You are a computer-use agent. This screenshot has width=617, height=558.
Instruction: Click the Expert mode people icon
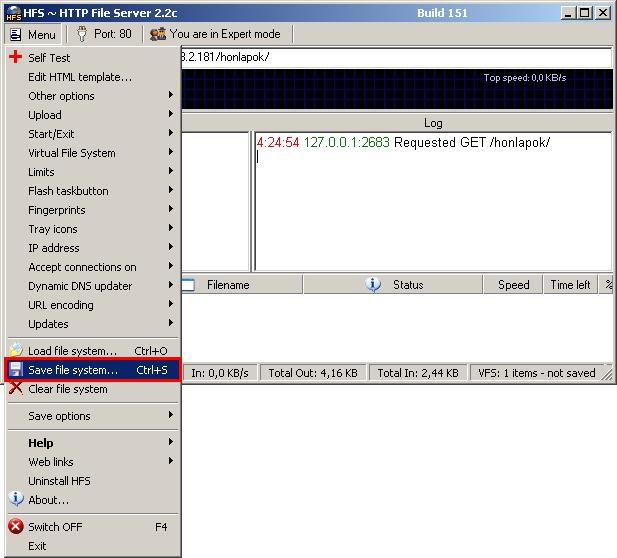click(x=158, y=34)
